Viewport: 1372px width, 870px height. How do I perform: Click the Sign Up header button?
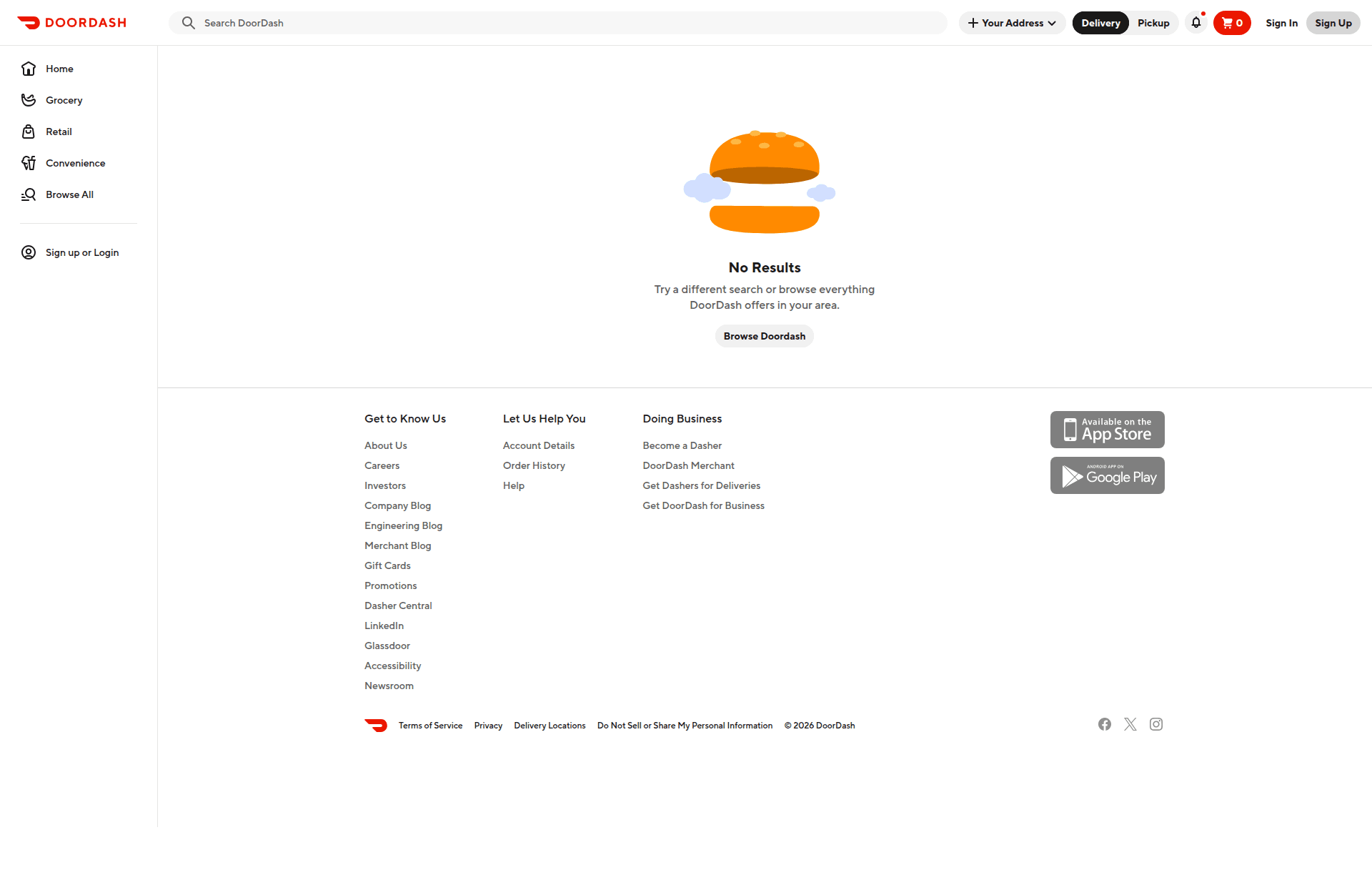click(1333, 23)
